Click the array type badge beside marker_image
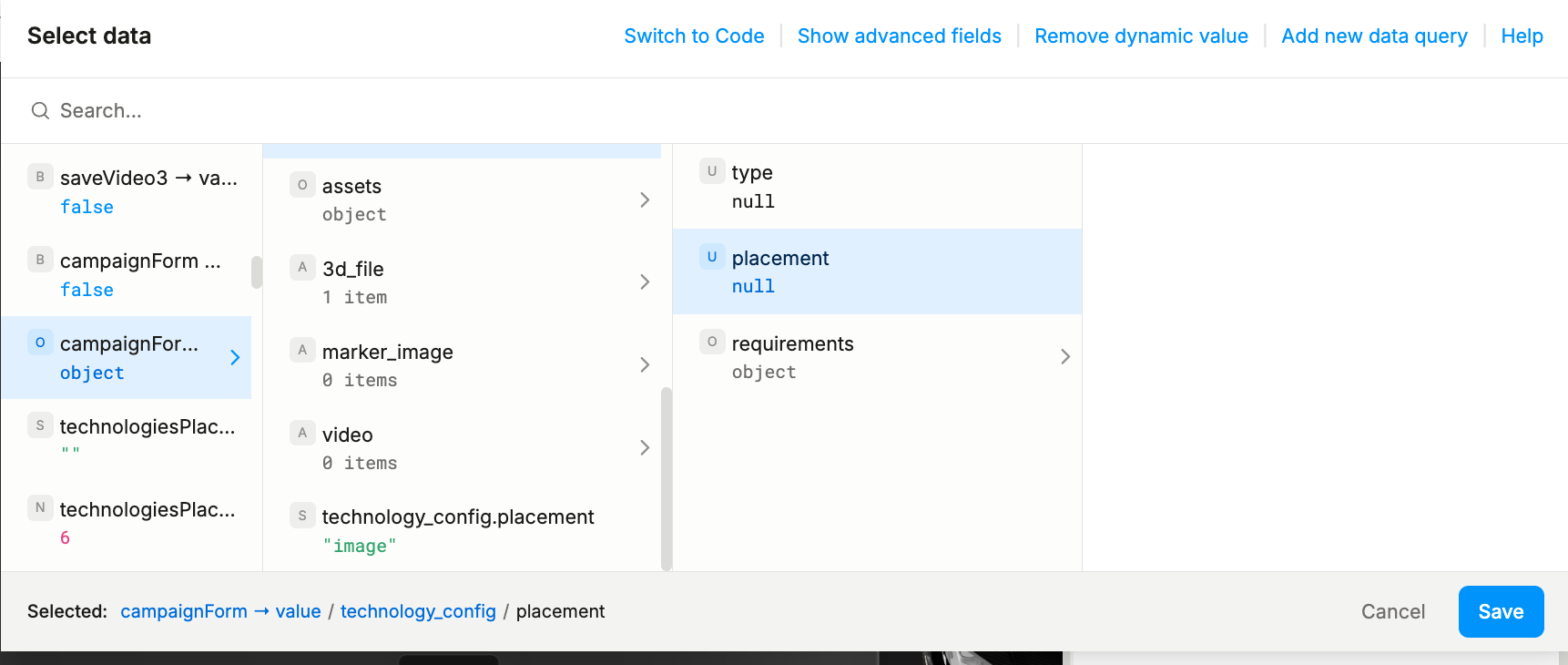The image size is (1568, 665). pos(302,351)
